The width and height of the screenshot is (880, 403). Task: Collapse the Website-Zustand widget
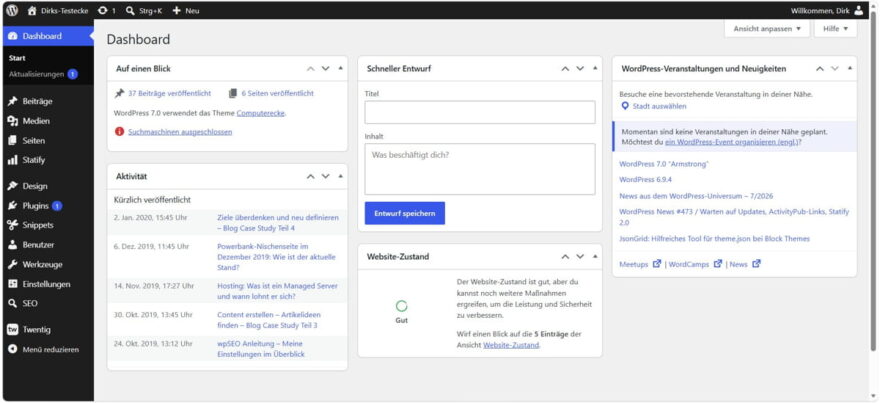coord(595,257)
